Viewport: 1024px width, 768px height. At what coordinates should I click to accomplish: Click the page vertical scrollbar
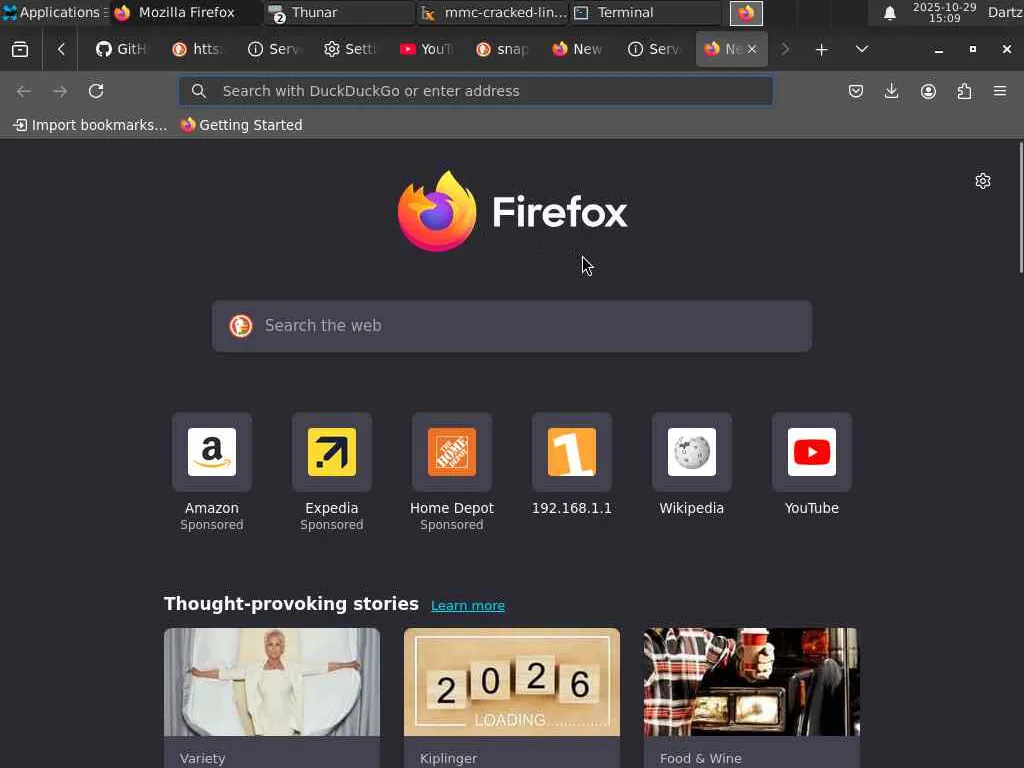tap(1020, 207)
